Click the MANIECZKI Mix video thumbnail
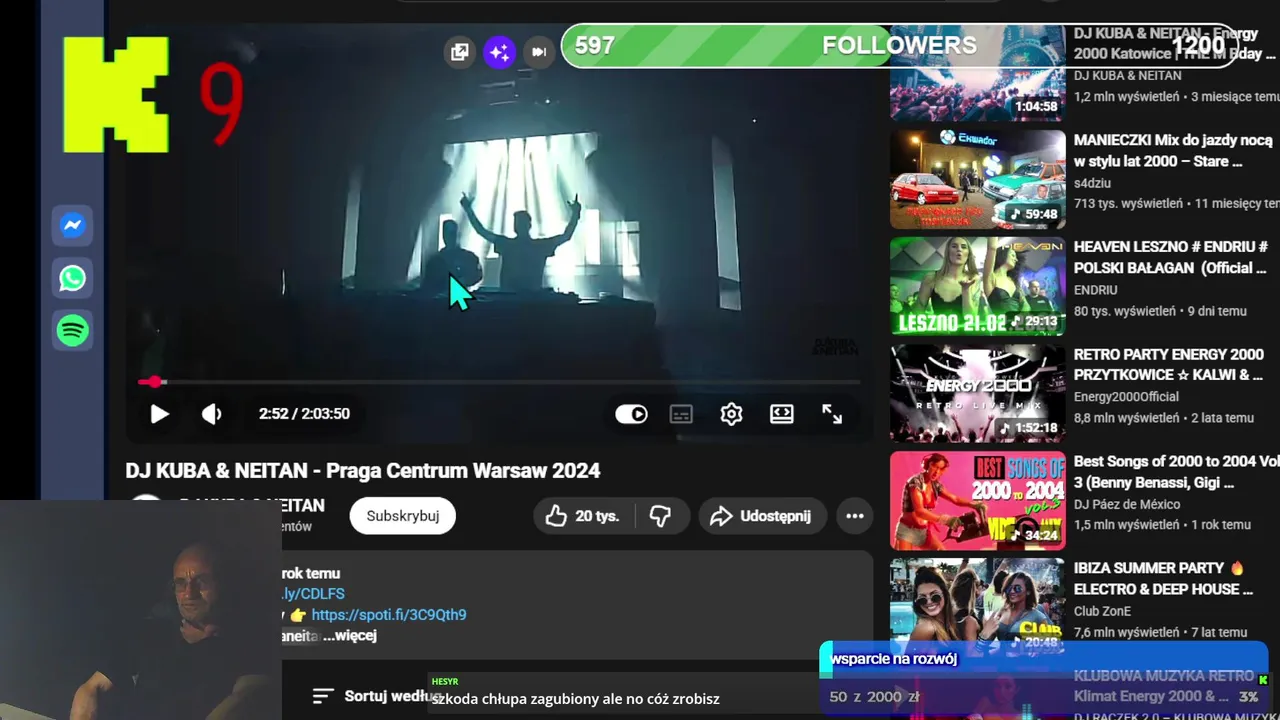This screenshot has width=1280, height=720. point(977,179)
